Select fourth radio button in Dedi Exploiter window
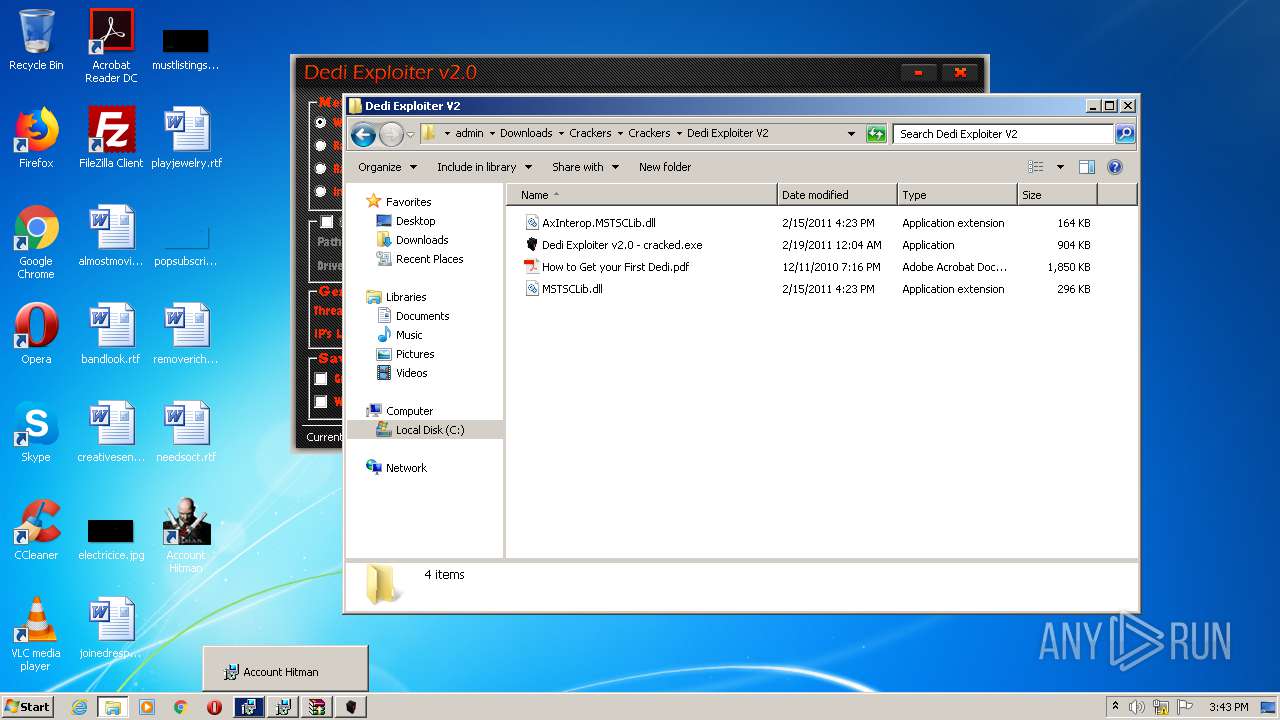This screenshot has height=720, width=1280. tap(321, 191)
